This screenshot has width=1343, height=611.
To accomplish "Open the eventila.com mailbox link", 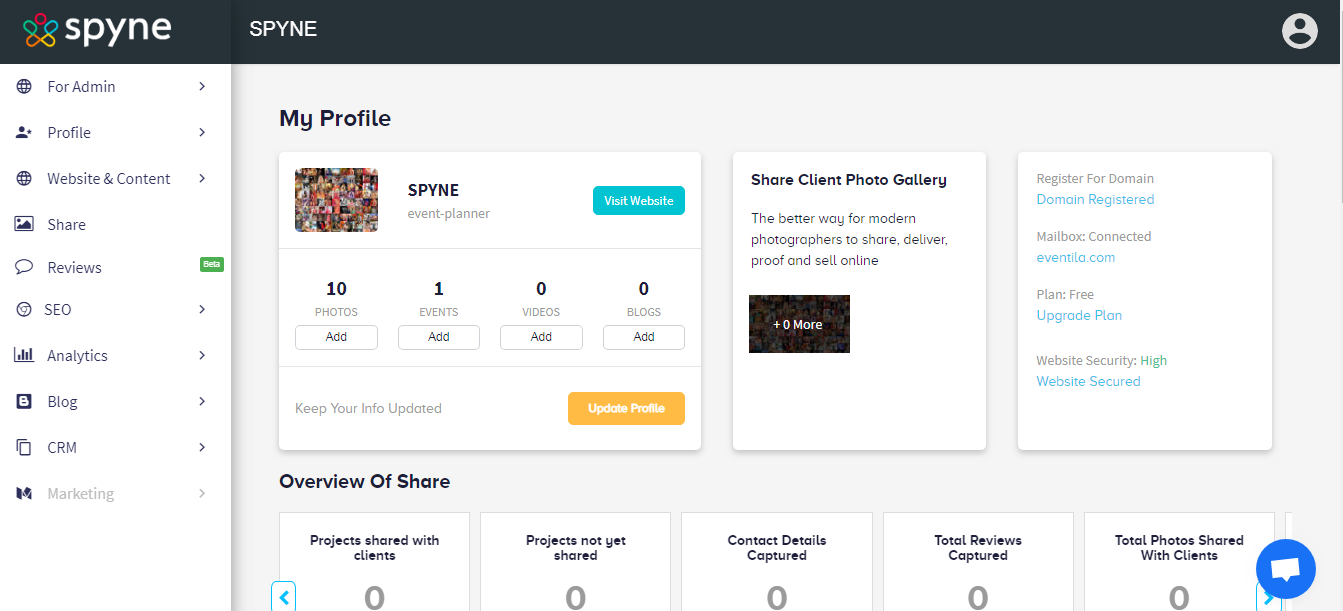I will (x=1076, y=257).
